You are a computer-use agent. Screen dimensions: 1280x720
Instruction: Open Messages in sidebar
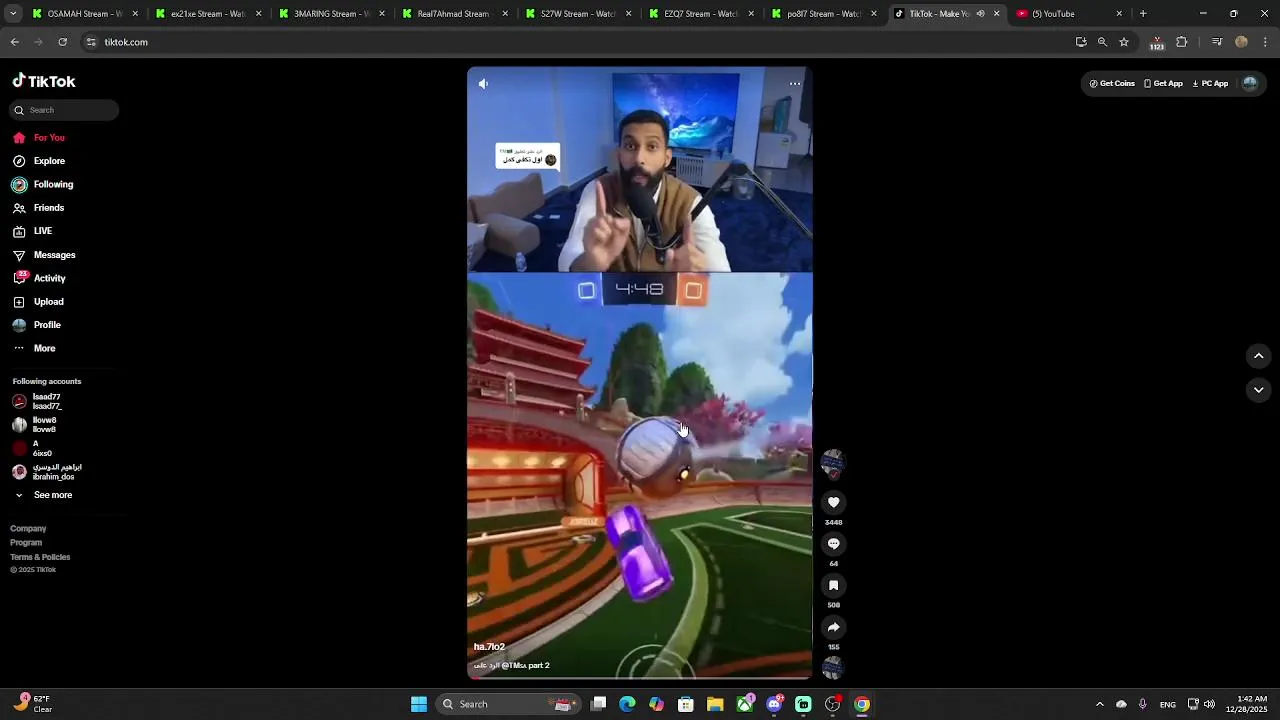tap(45, 255)
